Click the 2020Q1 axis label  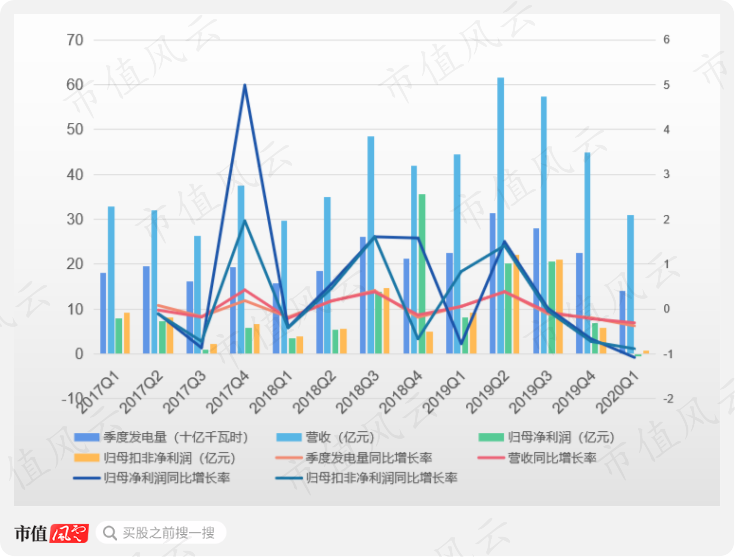click(617, 393)
